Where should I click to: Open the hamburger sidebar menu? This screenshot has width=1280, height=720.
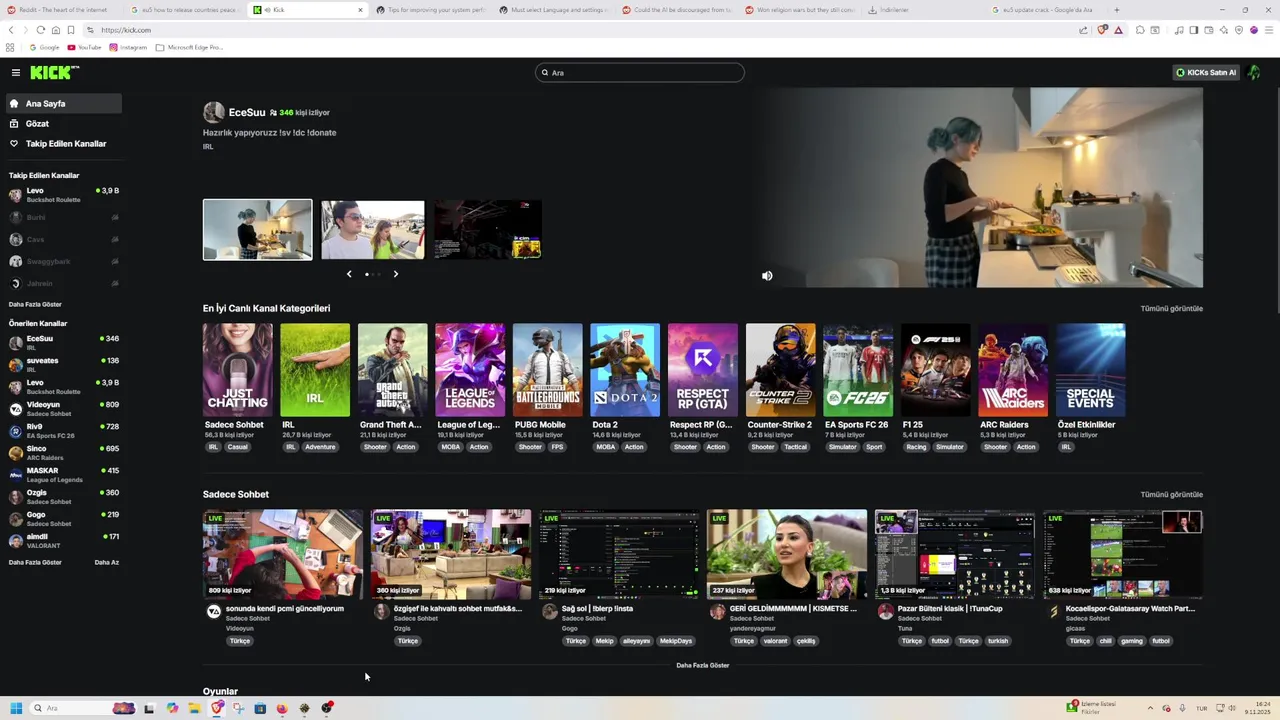click(16, 72)
